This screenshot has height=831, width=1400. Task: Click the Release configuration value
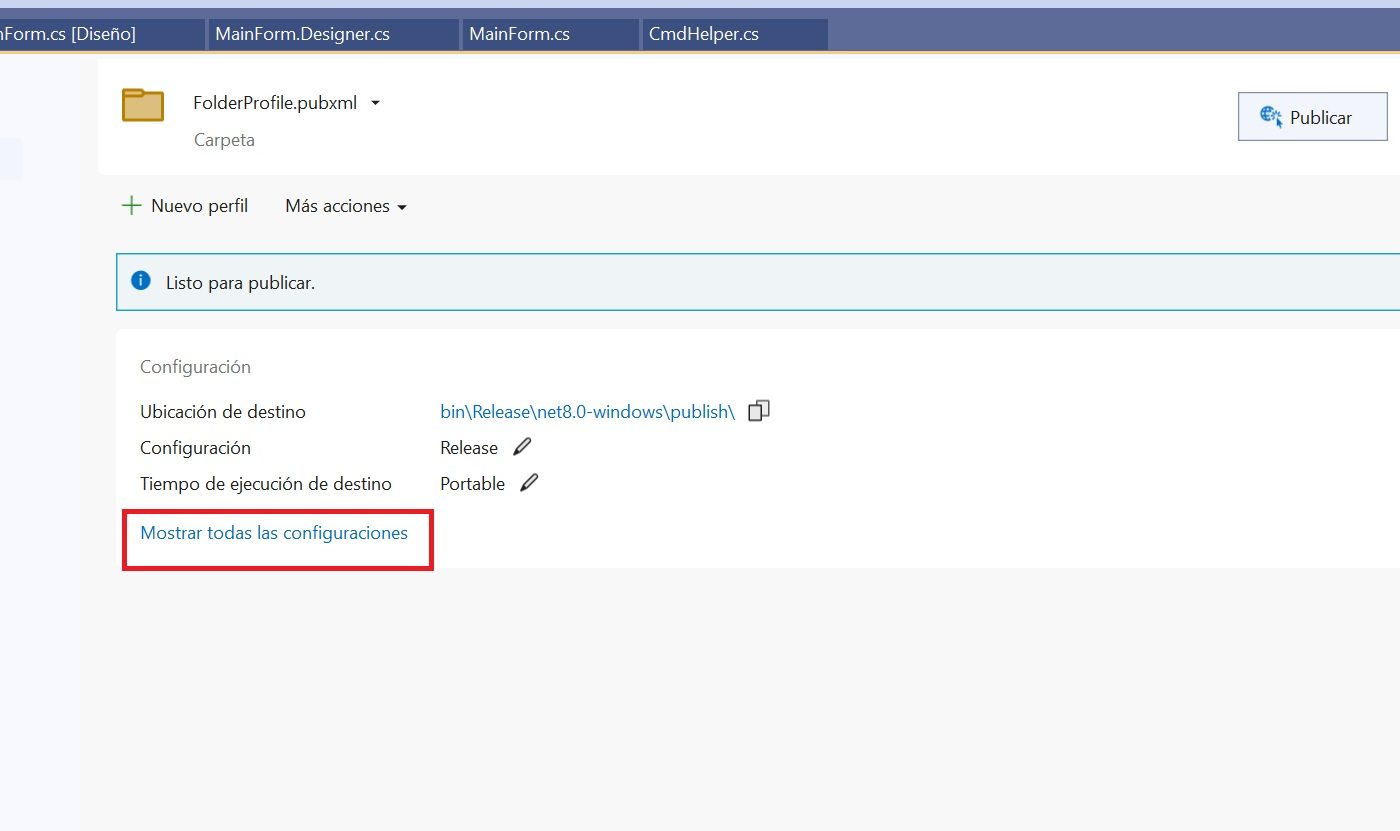[x=469, y=448]
